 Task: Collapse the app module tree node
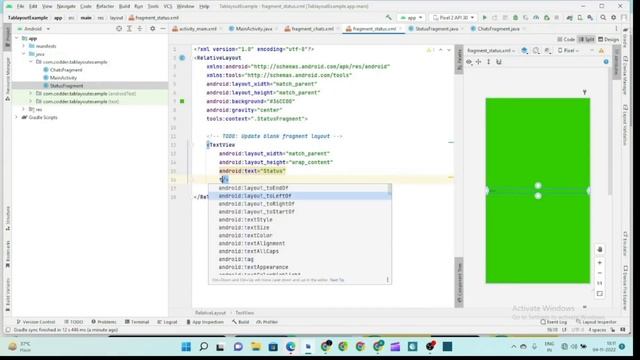[x=17, y=38]
